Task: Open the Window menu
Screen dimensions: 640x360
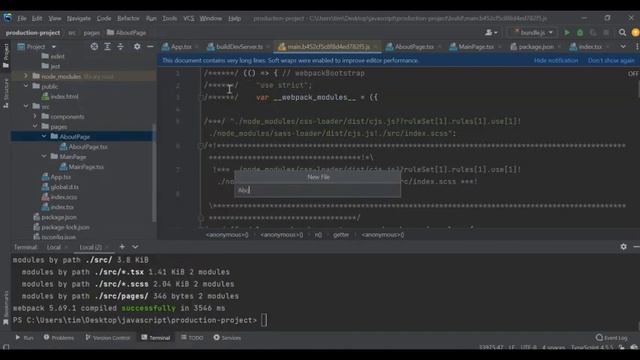Action: pyautogui.click(x=211, y=18)
